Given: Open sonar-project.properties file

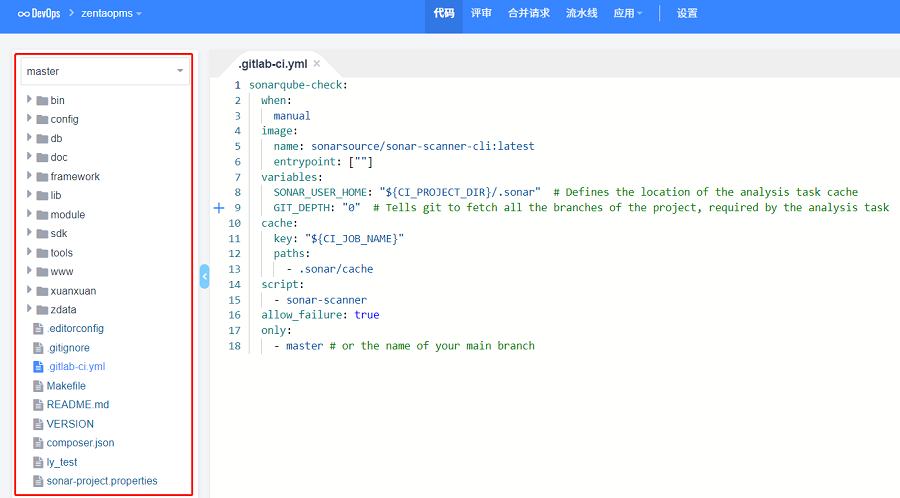Looking at the screenshot, I should coord(102,481).
